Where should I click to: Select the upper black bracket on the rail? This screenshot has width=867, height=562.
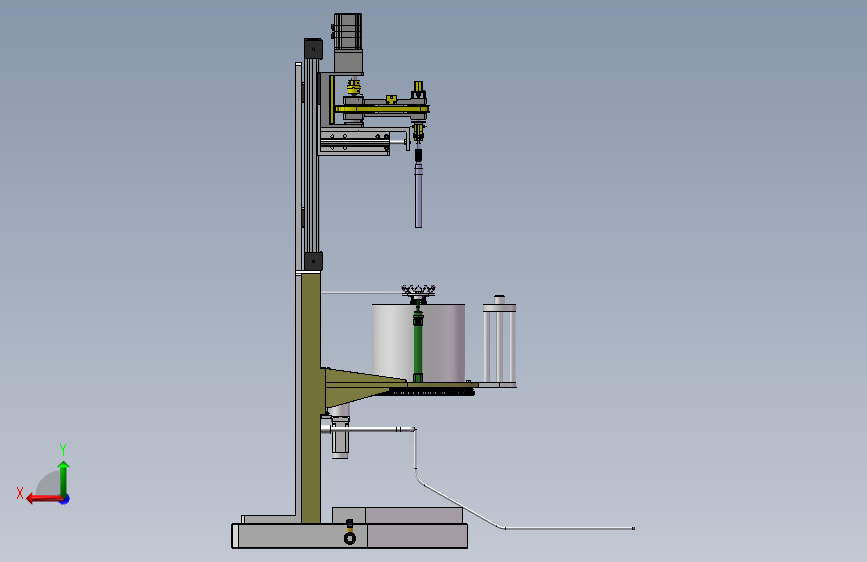[313, 49]
